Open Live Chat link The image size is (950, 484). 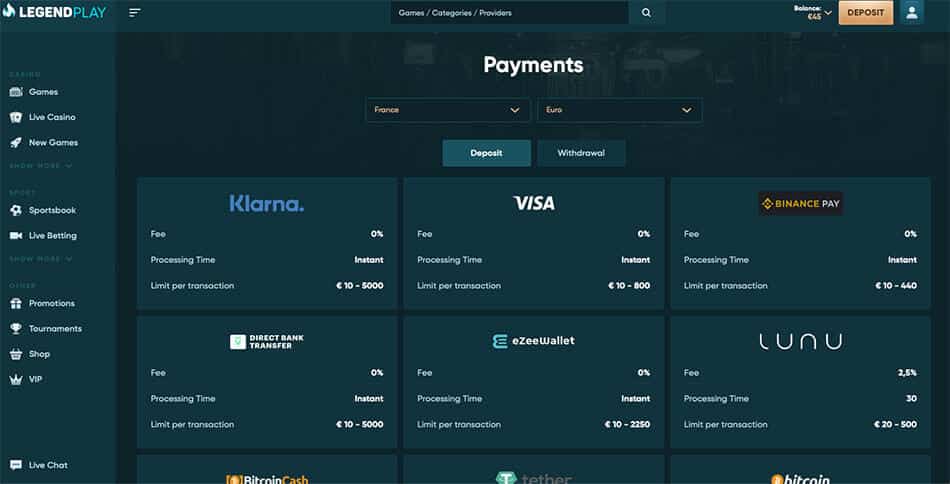click(x=48, y=465)
